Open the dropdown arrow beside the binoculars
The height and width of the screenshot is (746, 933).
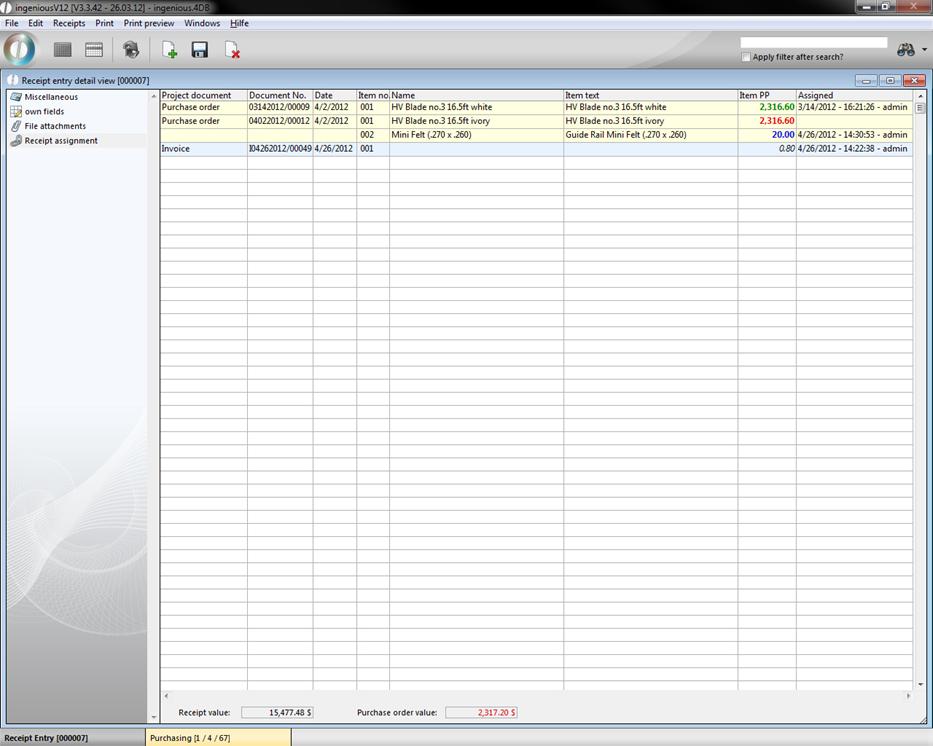[925, 50]
